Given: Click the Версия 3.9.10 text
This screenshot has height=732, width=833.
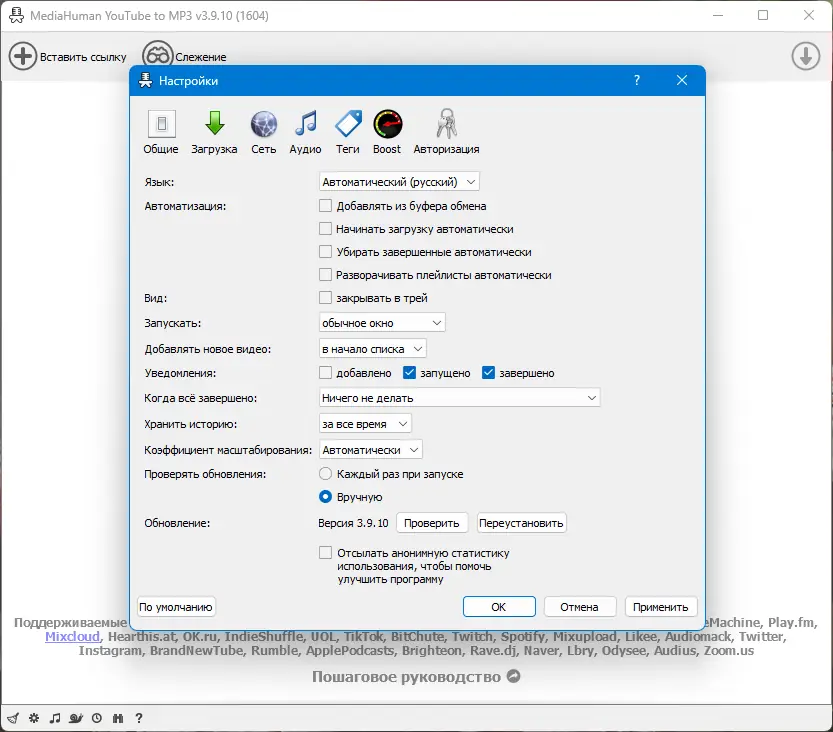Looking at the screenshot, I should pos(353,523).
